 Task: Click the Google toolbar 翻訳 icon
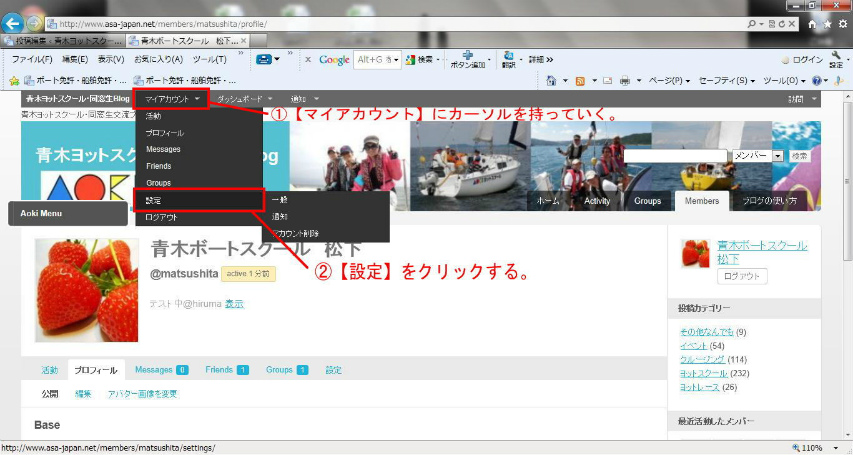tap(509, 60)
